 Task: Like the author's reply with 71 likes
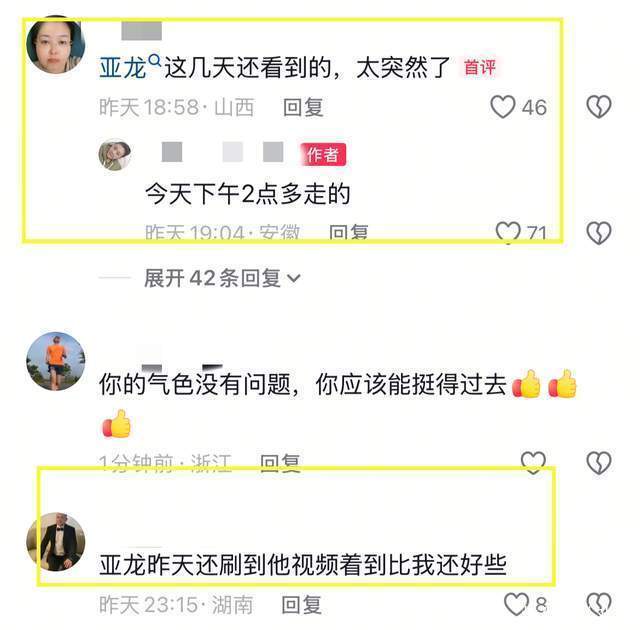[x=508, y=232]
